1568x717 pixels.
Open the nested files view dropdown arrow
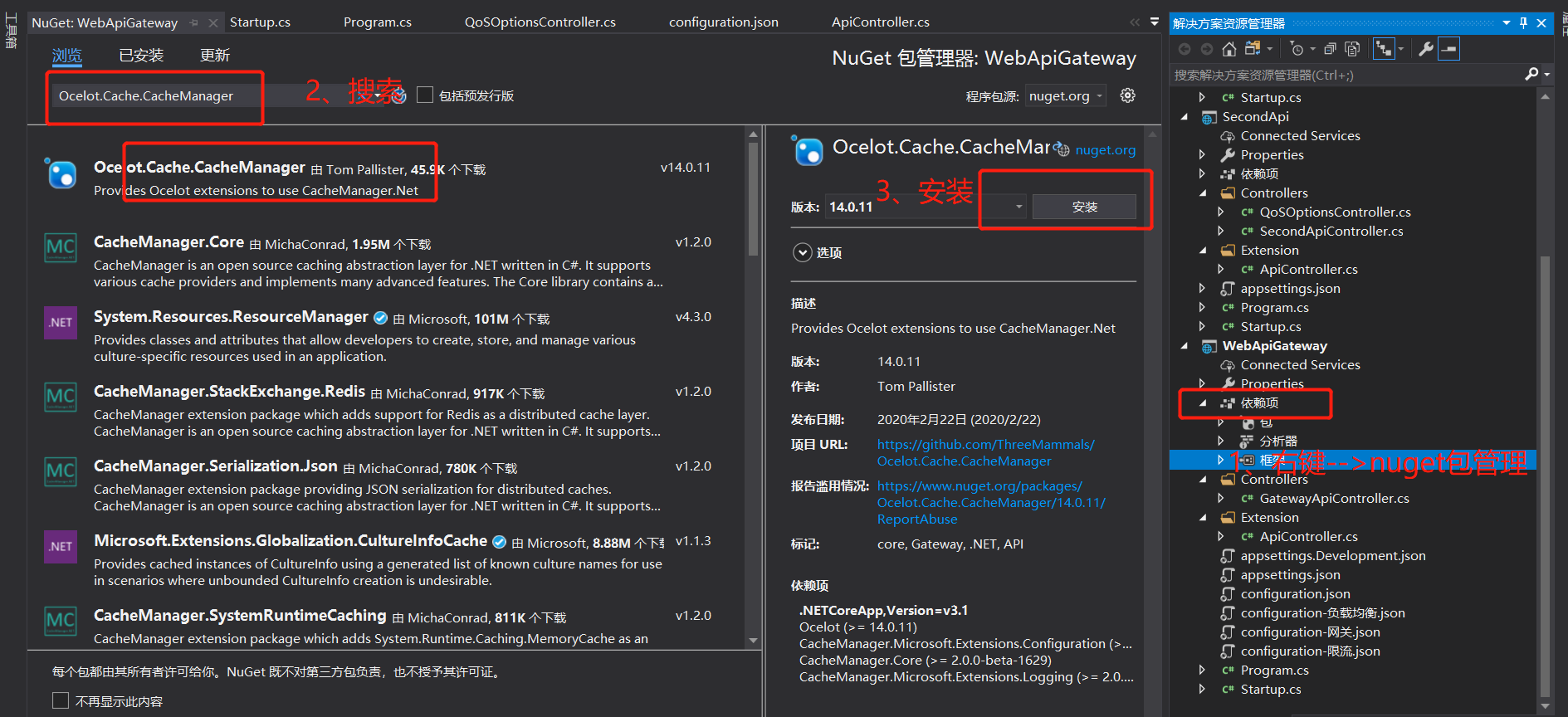[x=1400, y=49]
